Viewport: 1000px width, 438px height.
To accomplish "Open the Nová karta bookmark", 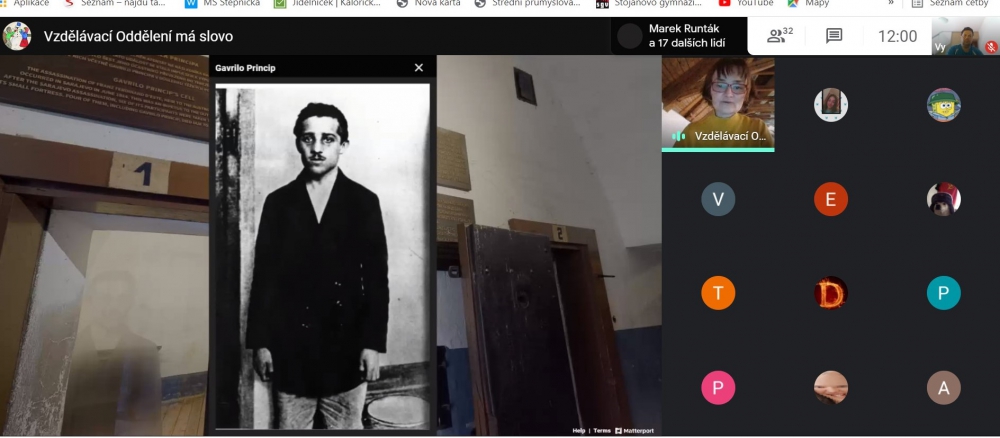I will pos(428,3).
